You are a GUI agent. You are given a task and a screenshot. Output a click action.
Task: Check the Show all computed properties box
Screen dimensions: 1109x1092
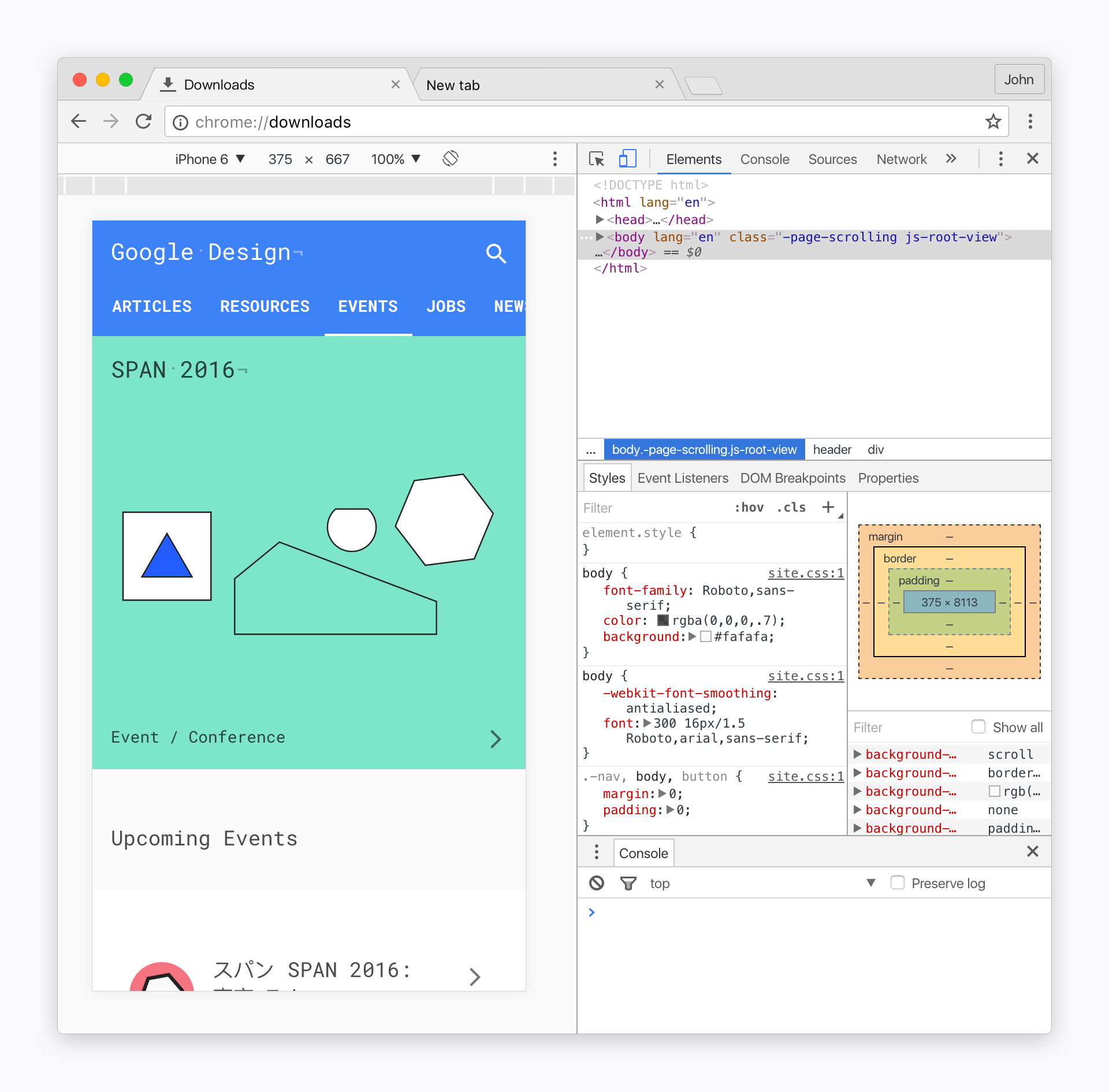pos(978,726)
